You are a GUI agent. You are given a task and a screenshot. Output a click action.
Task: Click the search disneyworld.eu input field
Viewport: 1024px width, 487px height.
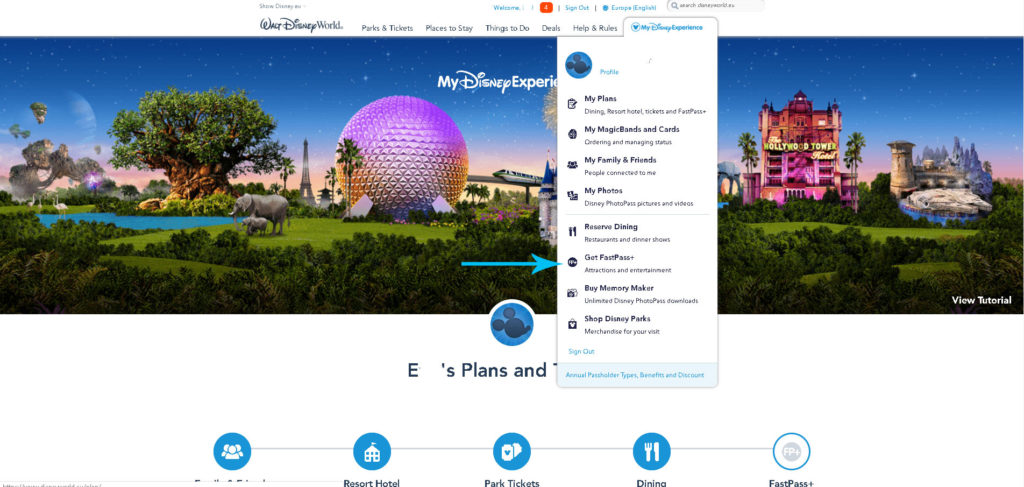tap(715, 6)
